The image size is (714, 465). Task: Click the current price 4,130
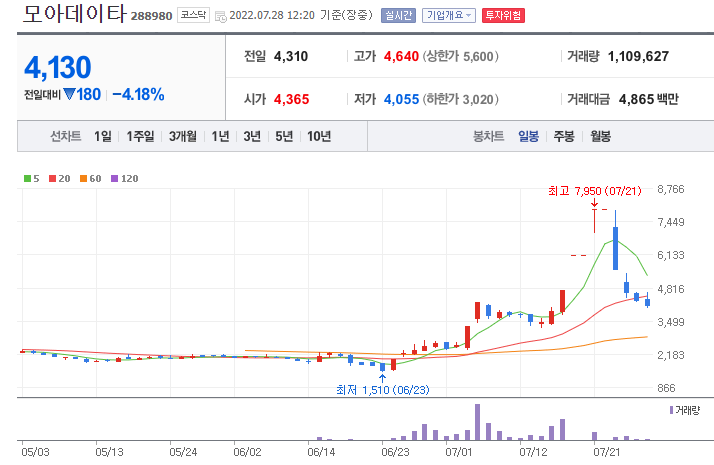pyautogui.click(x=58, y=67)
